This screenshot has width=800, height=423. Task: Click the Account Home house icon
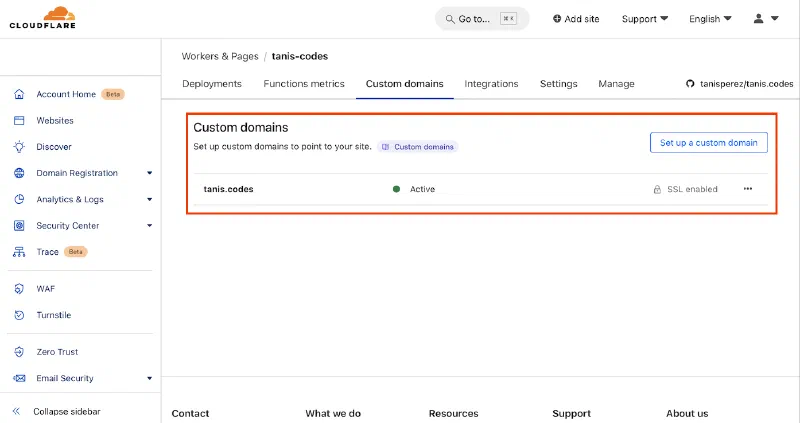point(19,94)
